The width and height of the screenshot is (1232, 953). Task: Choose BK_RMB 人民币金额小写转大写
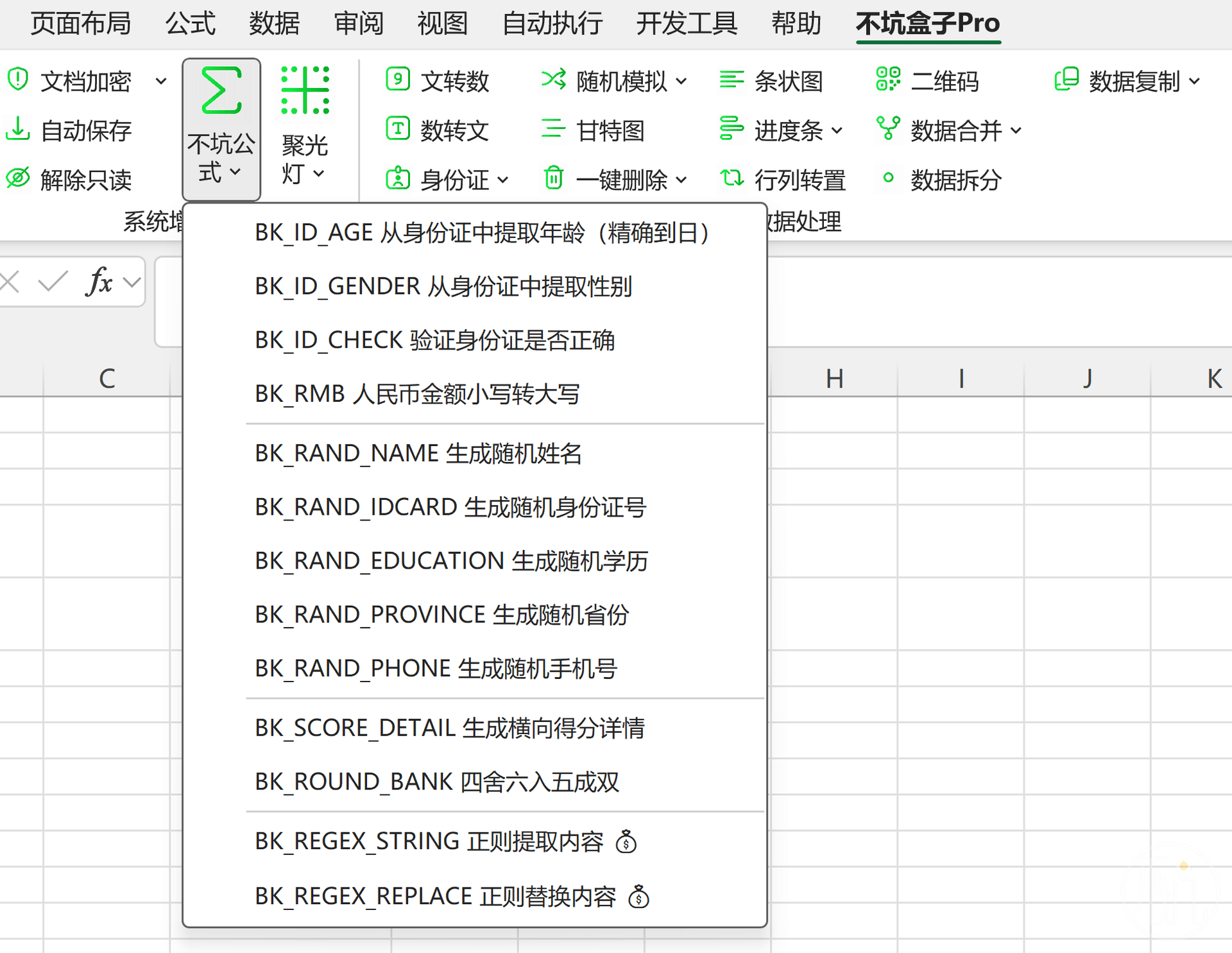pos(475,394)
